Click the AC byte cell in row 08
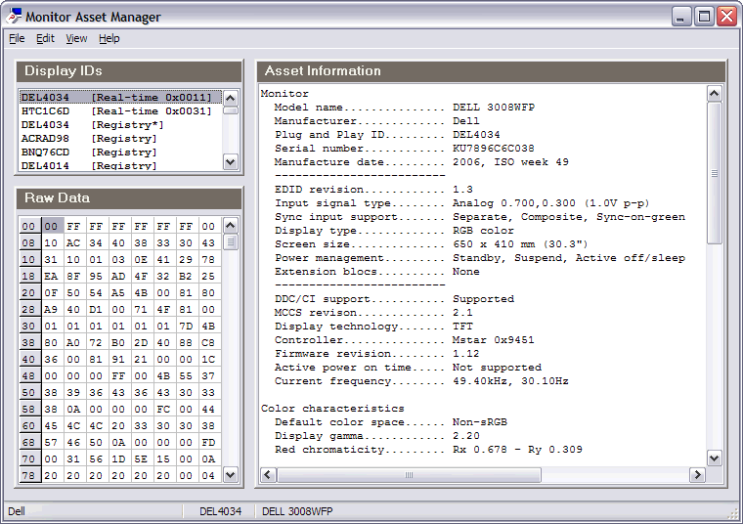The height and width of the screenshot is (524, 743). click(x=74, y=243)
